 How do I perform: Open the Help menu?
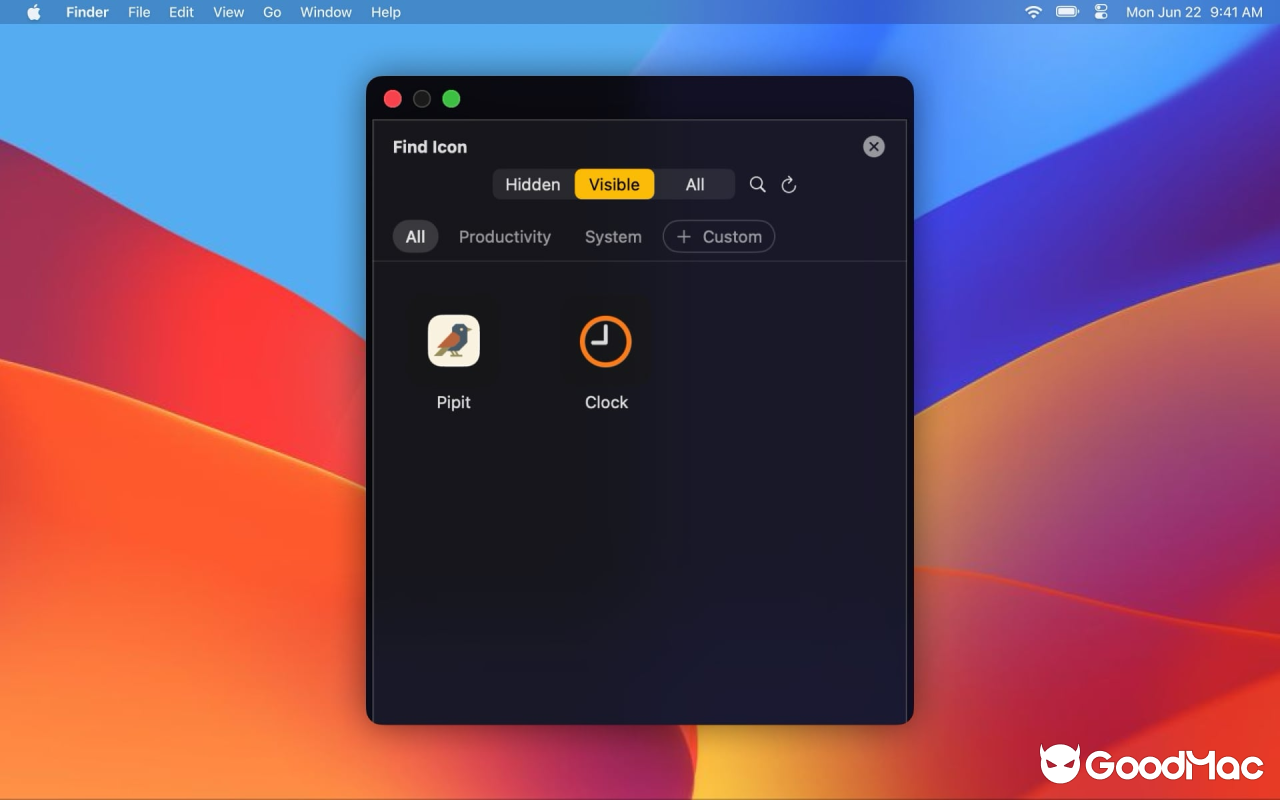(x=386, y=12)
